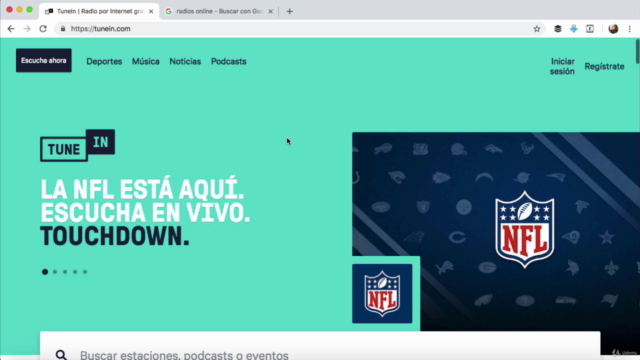This screenshot has height=360, width=640.
Task: Switch to the radios online Google search tab
Action: [219, 11]
